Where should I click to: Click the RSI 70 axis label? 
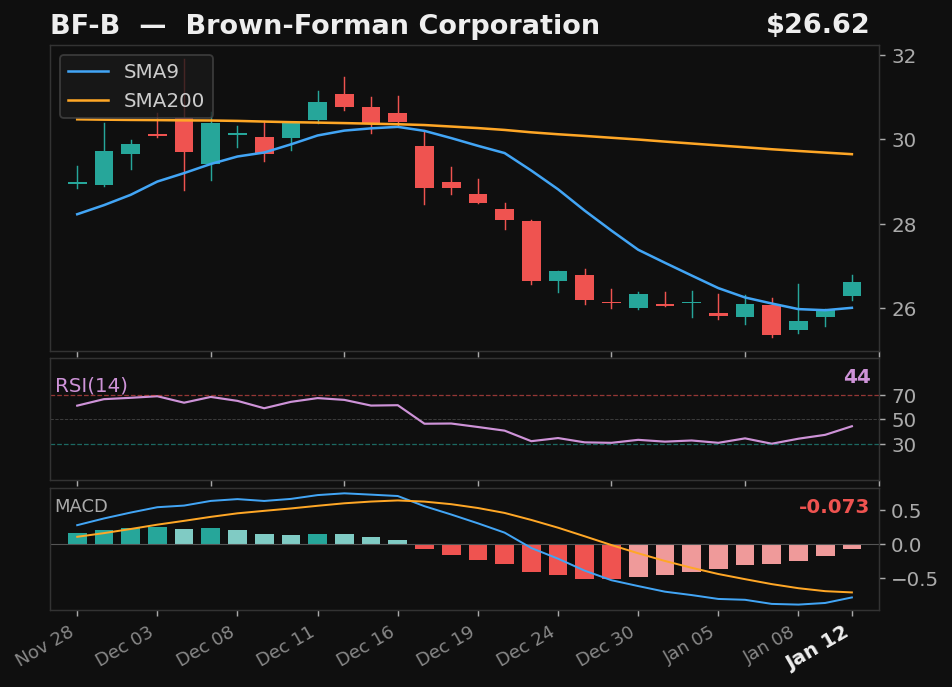903,396
